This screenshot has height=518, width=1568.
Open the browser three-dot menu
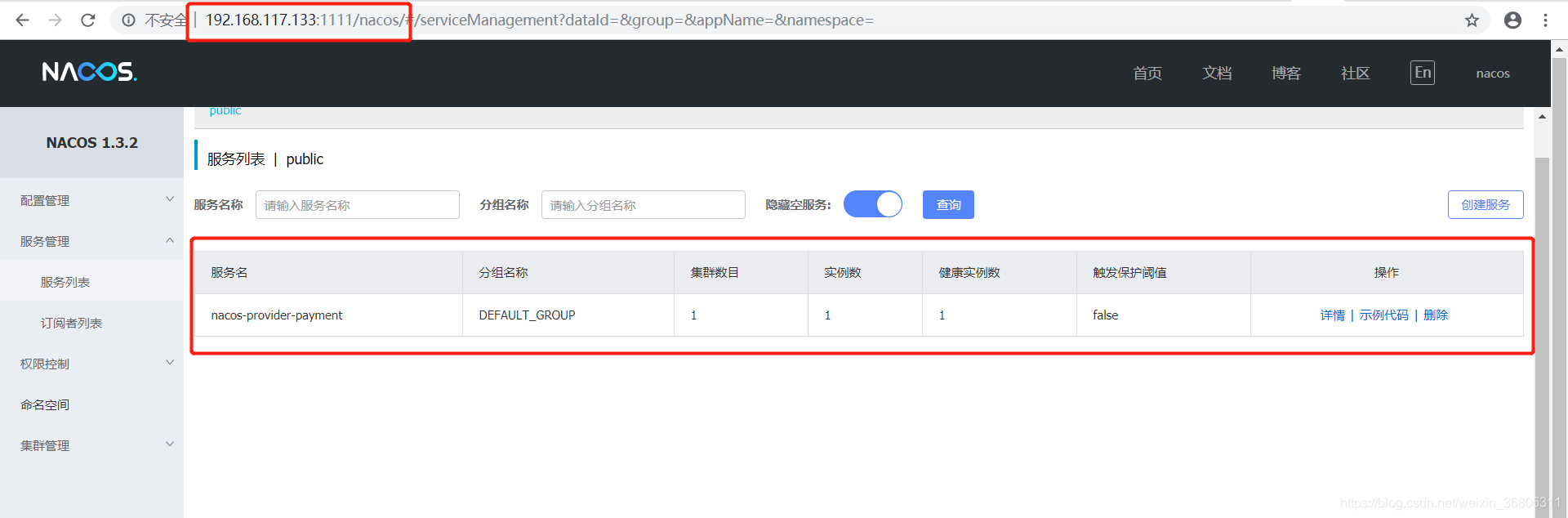(1545, 20)
